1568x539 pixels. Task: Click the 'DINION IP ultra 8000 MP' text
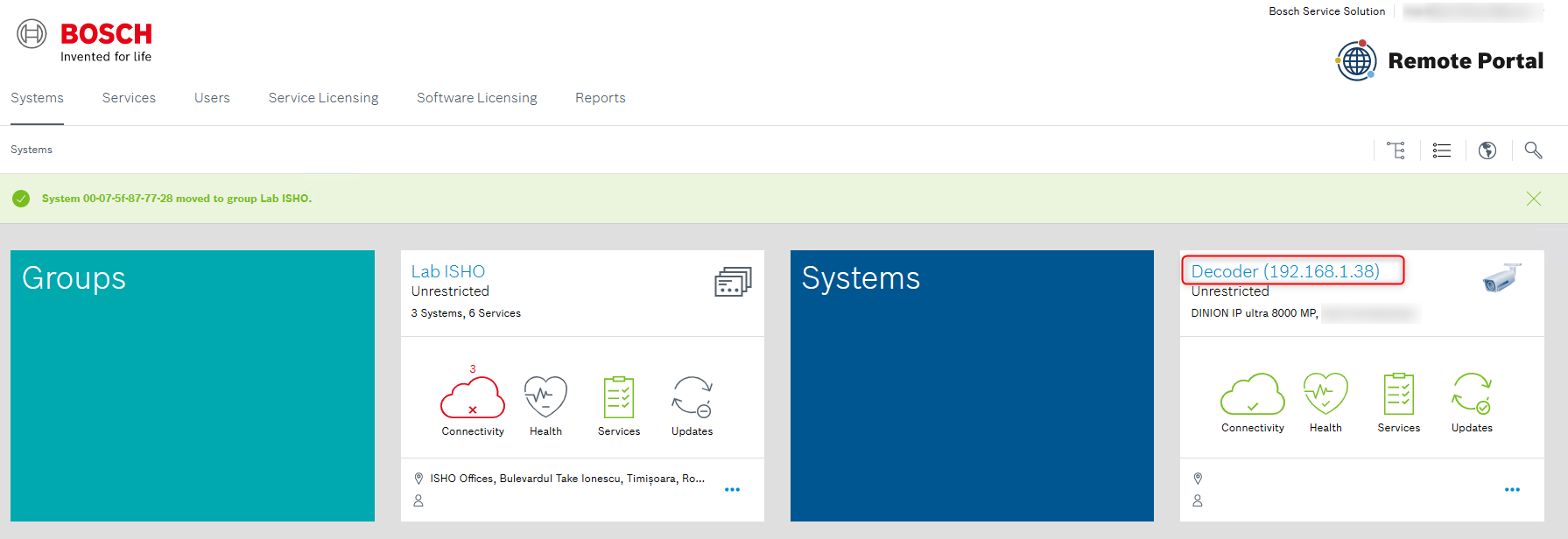(x=1255, y=313)
